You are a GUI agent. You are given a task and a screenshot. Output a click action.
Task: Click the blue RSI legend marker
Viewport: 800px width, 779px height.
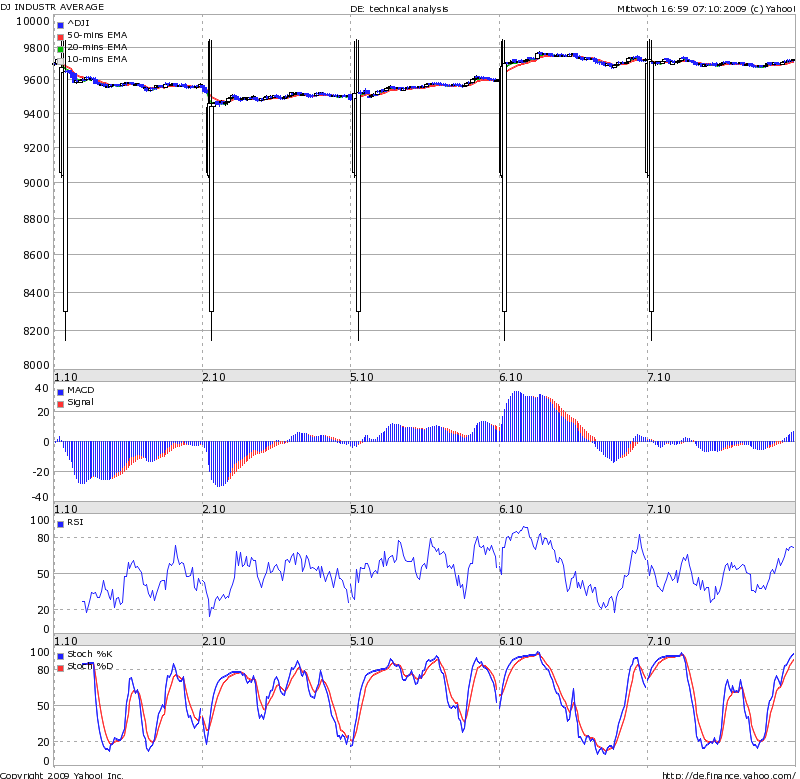[x=61, y=523]
